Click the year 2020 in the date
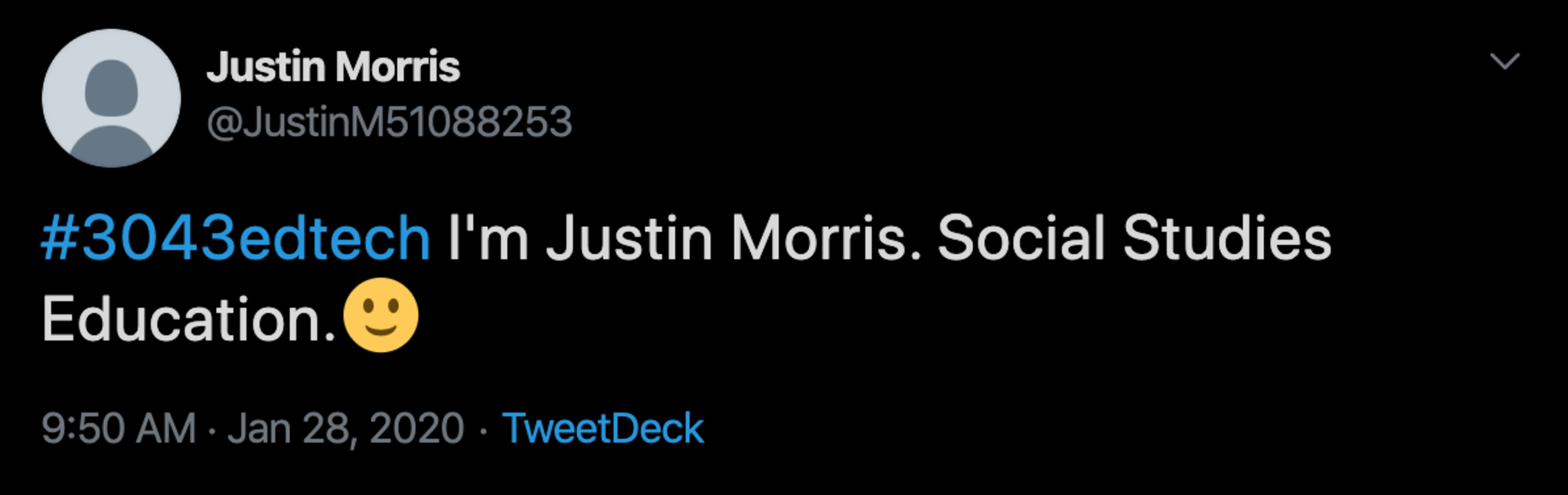The width and height of the screenshot is (1568, 495). [x=417, y=428]
